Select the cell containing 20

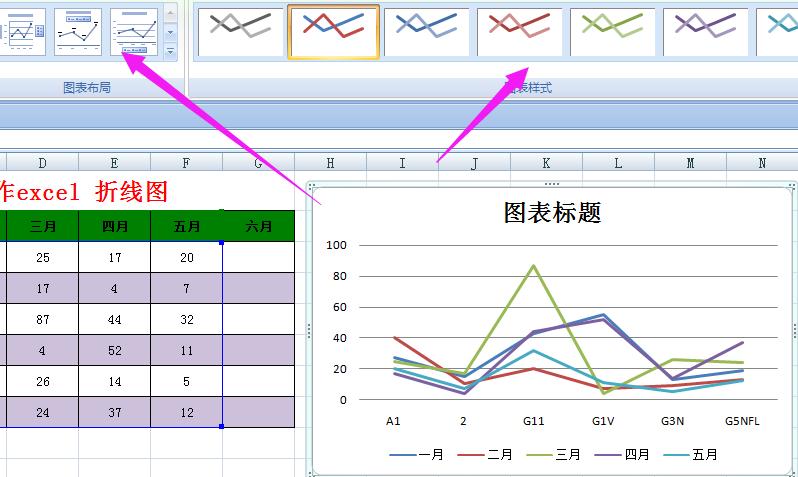tap(187, 258)
